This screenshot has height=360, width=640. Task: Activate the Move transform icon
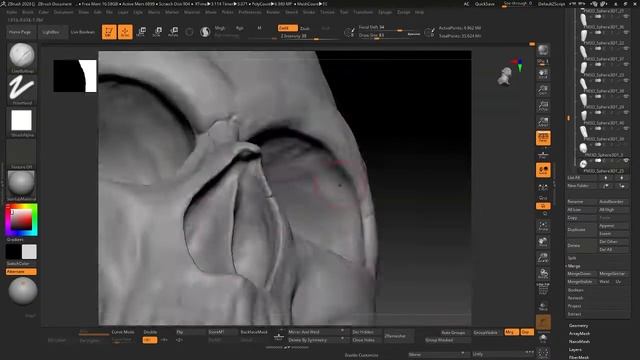142,32
